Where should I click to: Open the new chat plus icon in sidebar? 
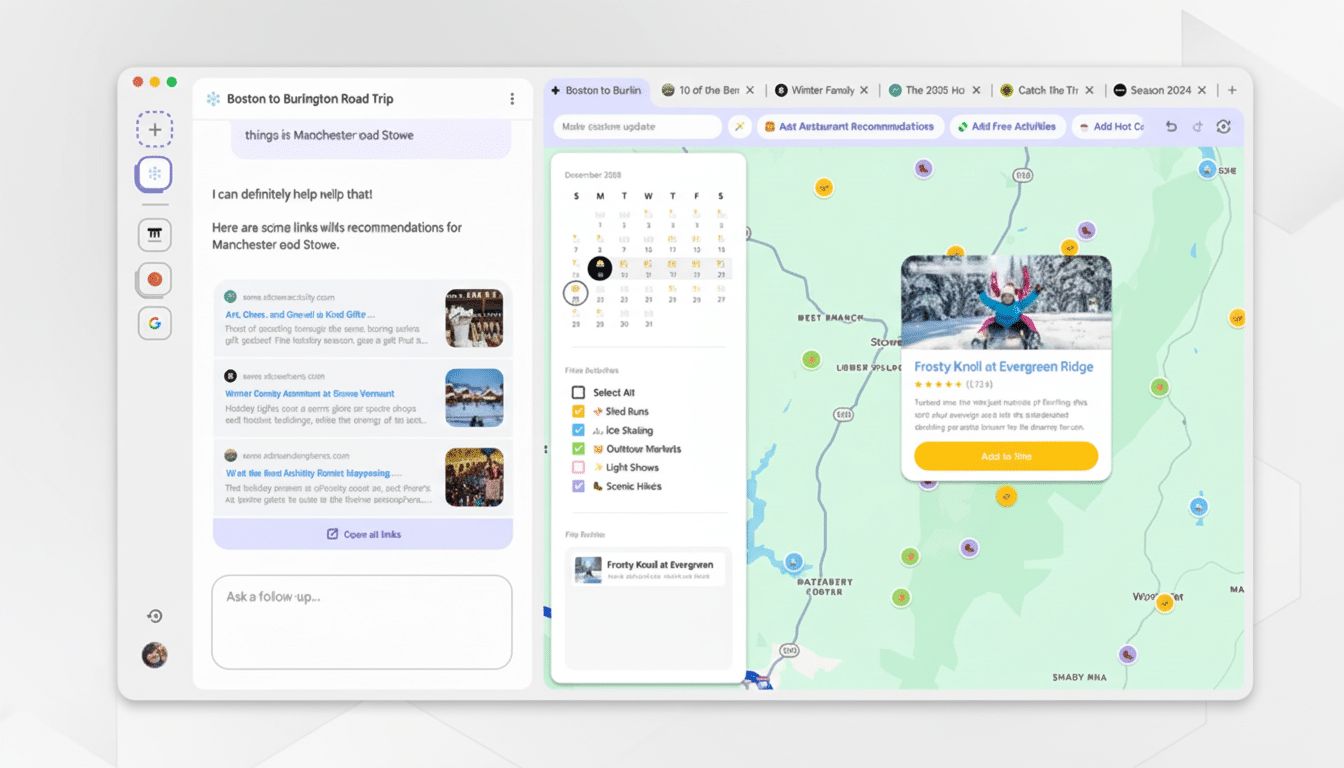tap(155, 129)
